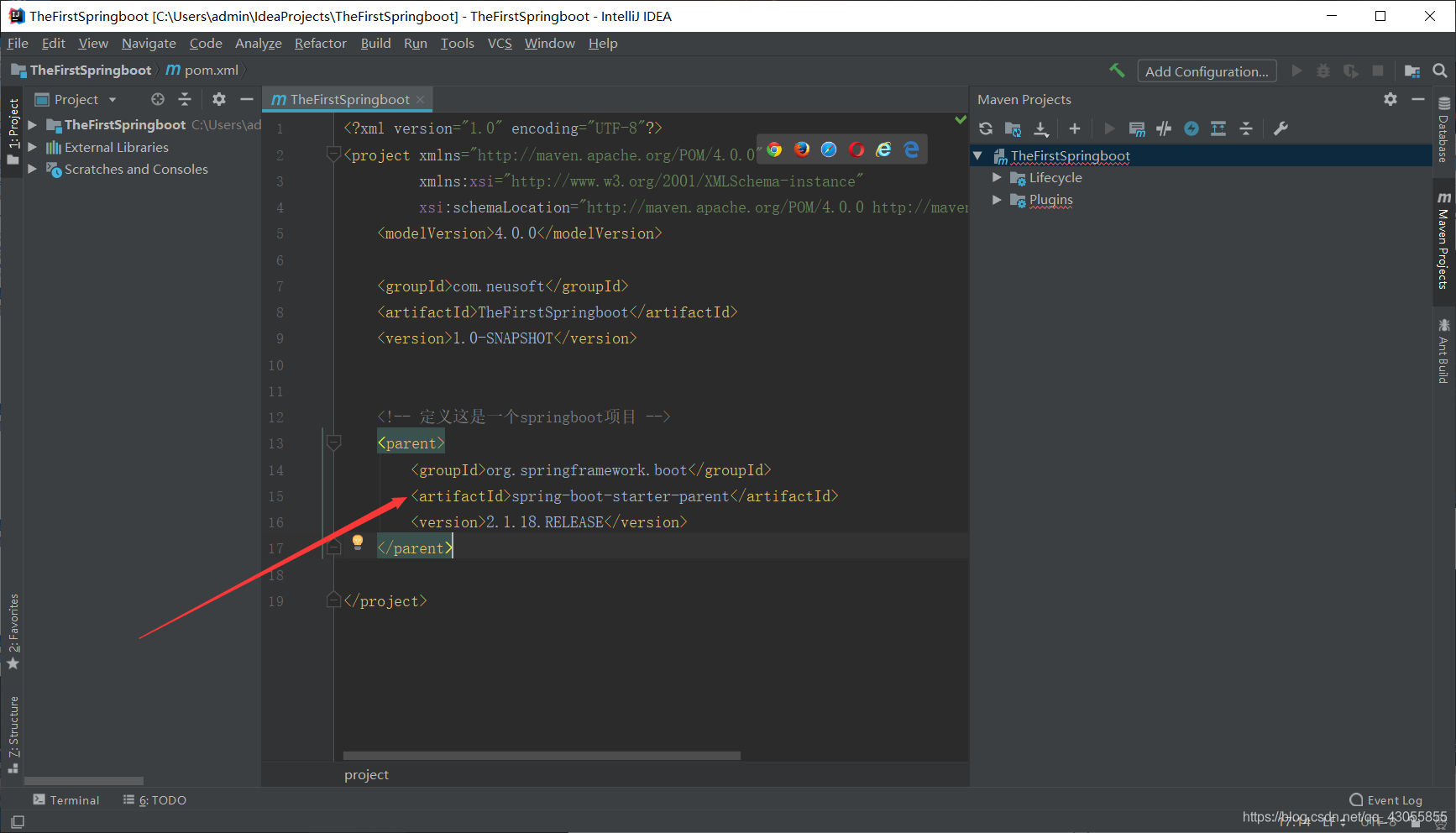Run Maven build play icon
This screenshot has width=1456, height=833.
tap(1109, 128)
